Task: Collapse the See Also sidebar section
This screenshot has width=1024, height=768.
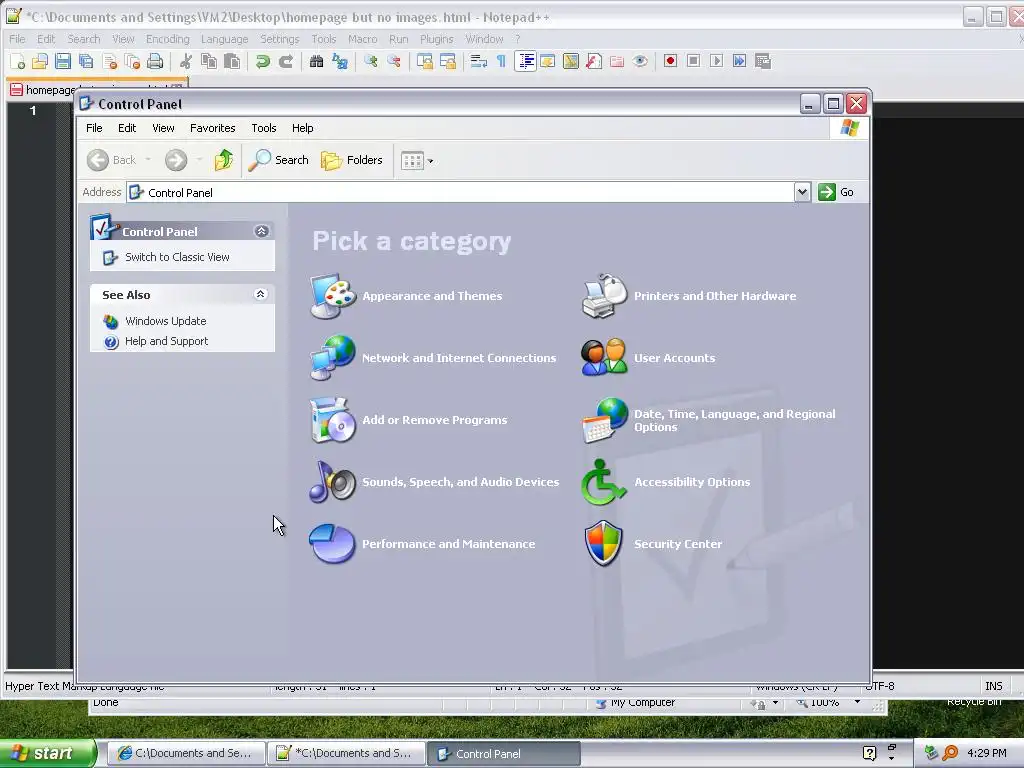Action: tap(260, 295)
